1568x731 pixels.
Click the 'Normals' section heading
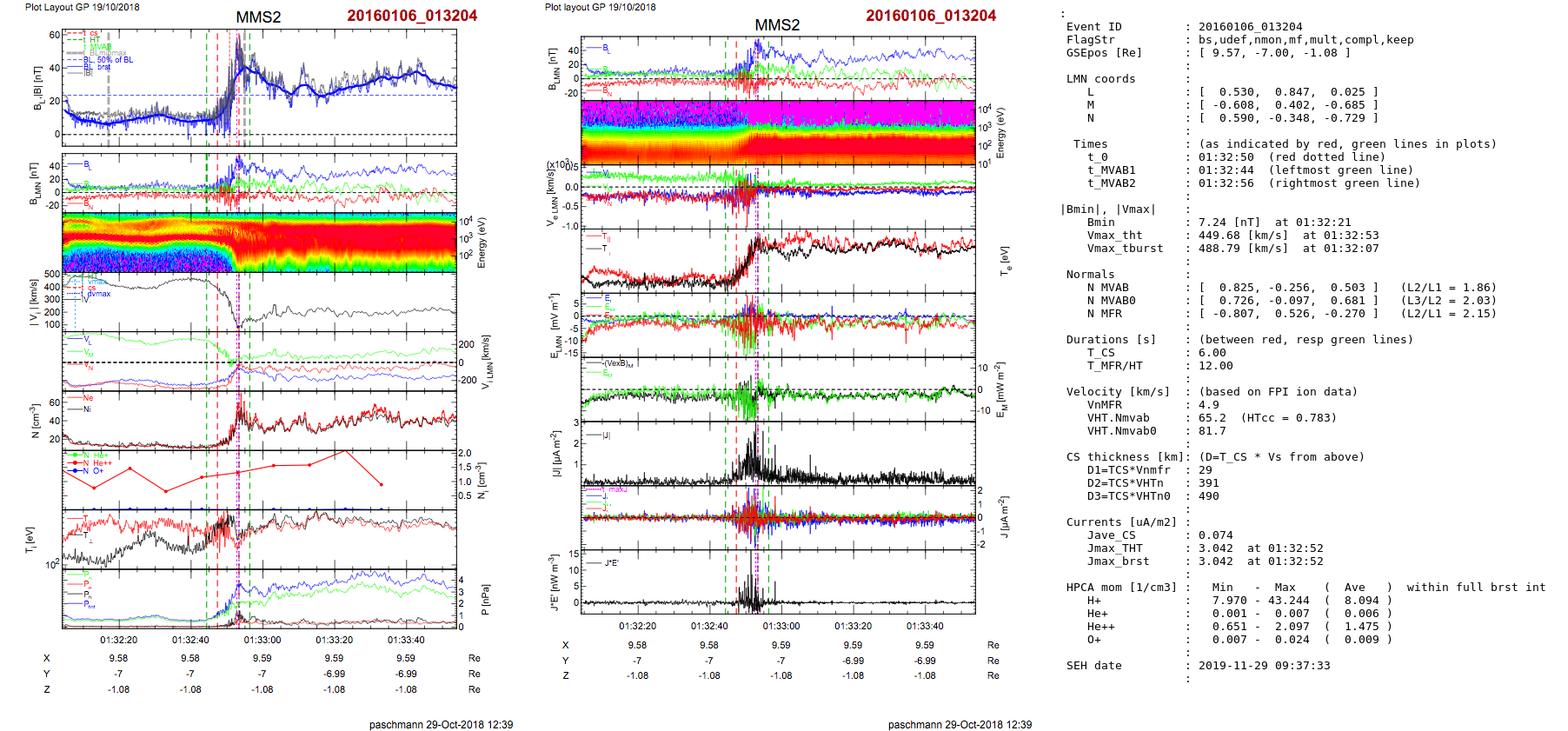pos(1090,275)
